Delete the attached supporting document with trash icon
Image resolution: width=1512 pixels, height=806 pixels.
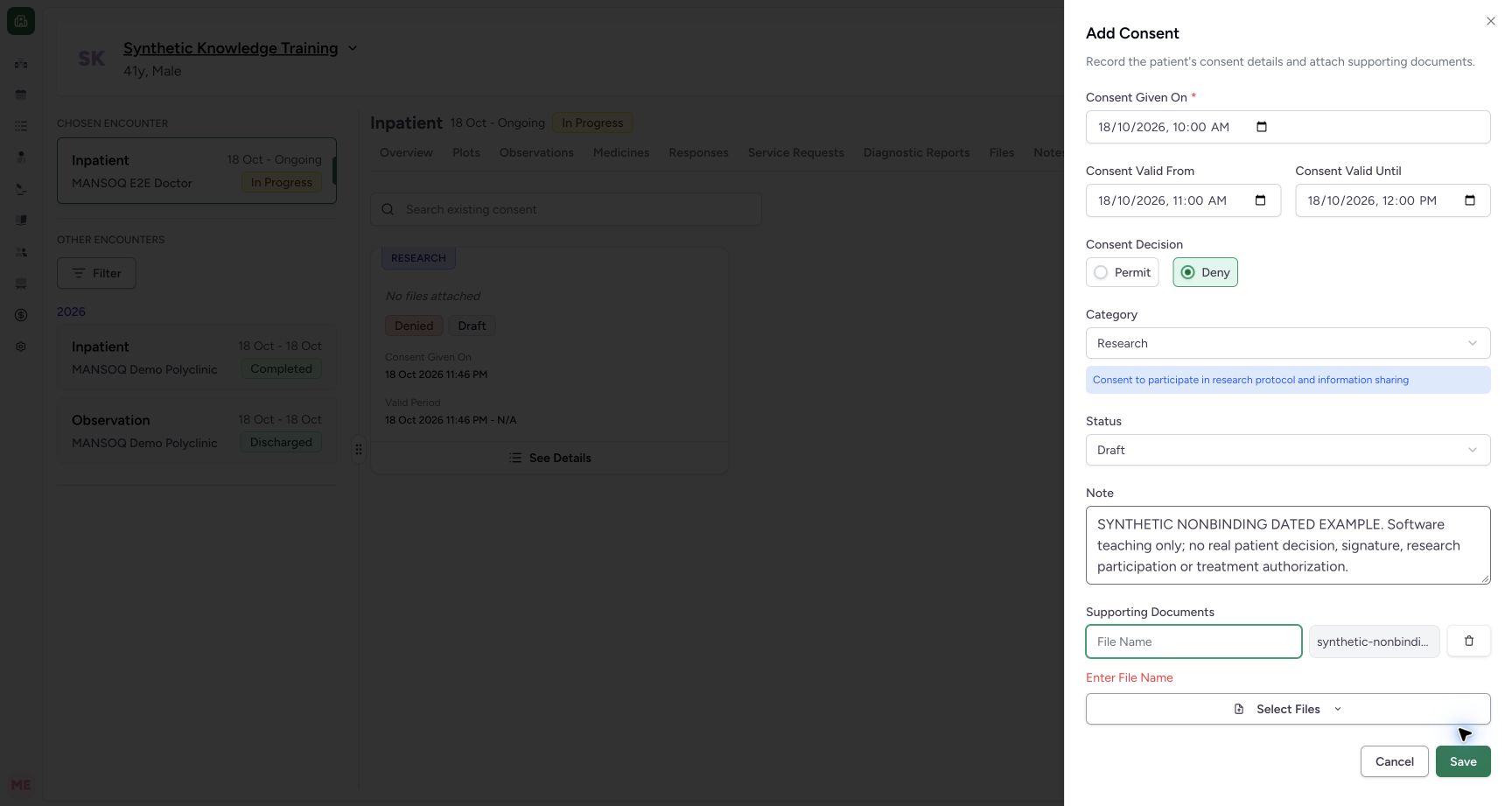1468,641
